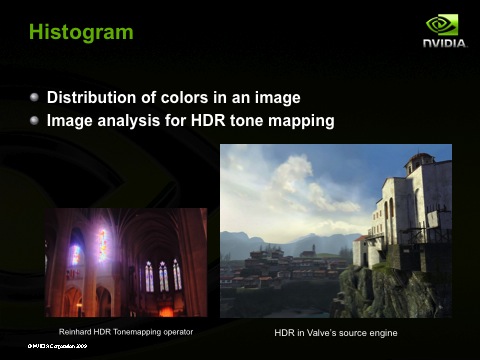Click the cathedral interior image
Image resolution: width=480 pixels, height=360 pixels.
coord(126,262)
